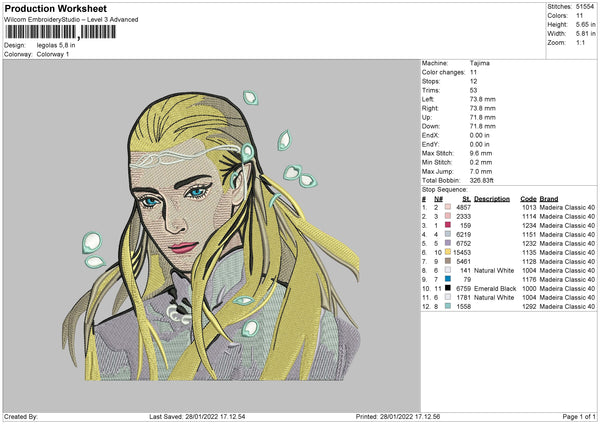Click the 'Color changes:' label
Viewport: 600px width, 424px height.
click(443, 72)
